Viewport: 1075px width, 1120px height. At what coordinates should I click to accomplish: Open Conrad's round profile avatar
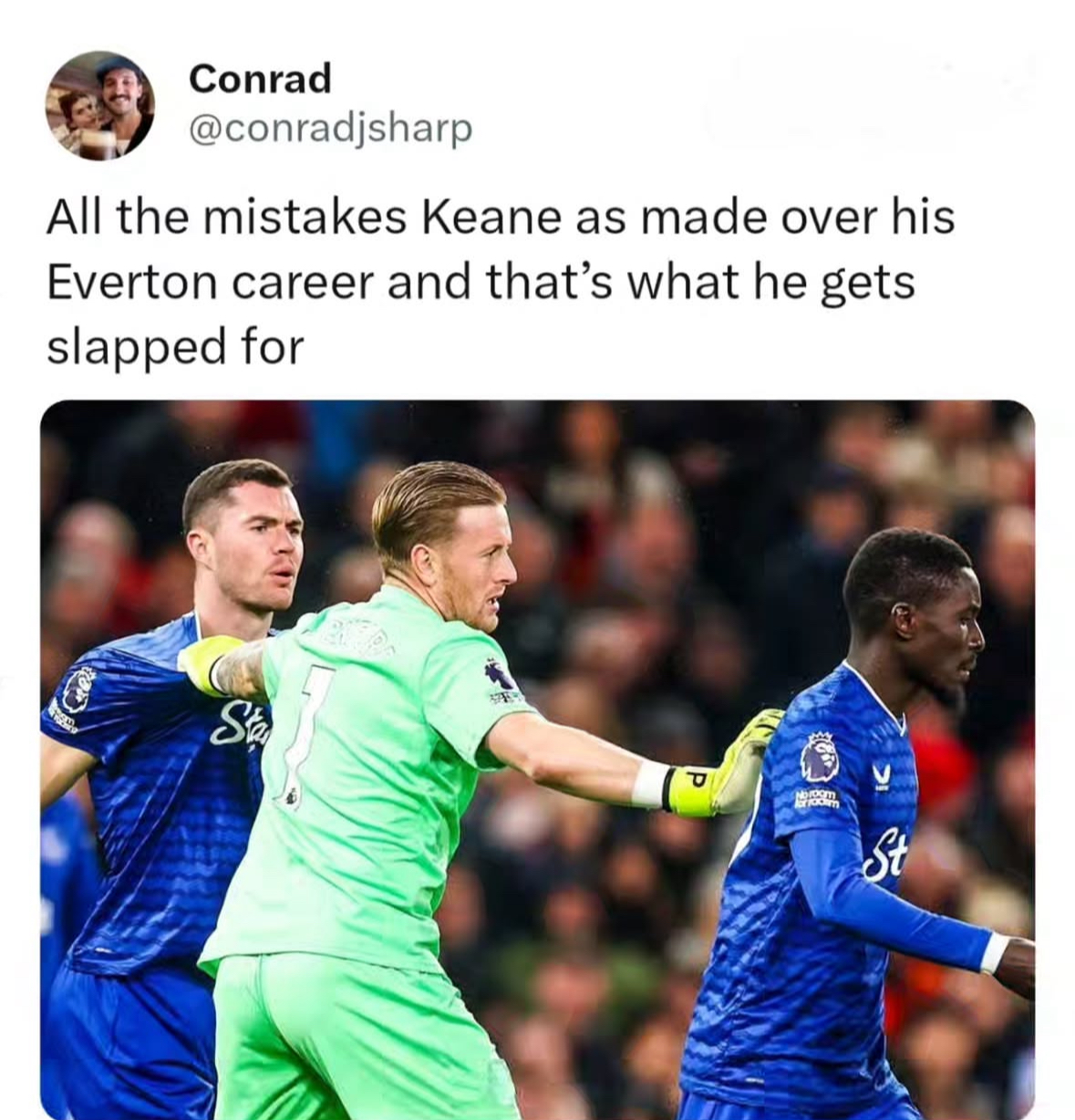tap(101, 105)
